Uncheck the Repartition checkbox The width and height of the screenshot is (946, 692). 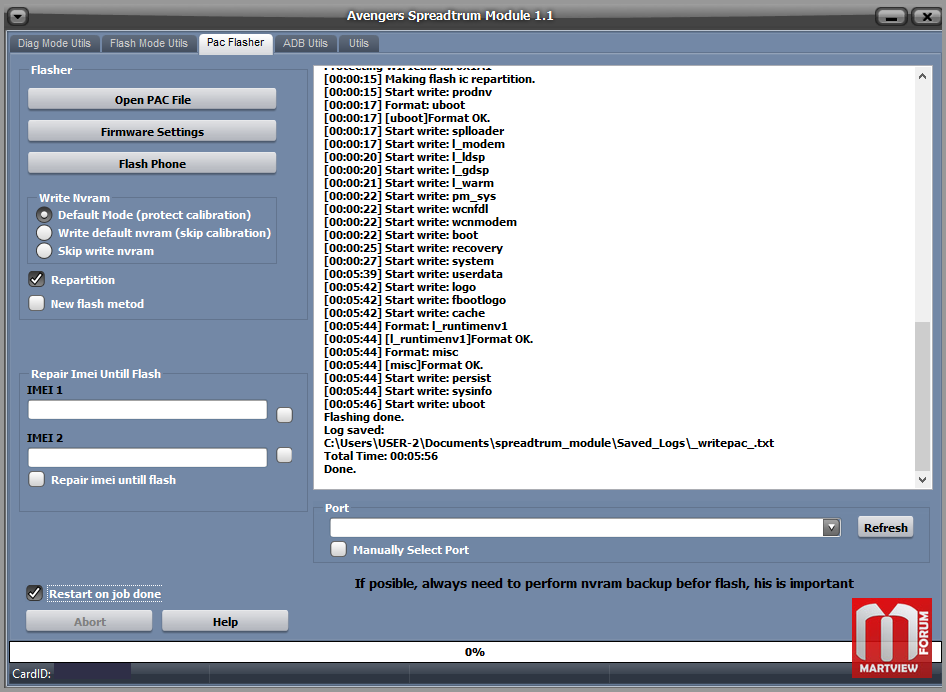point(37,279)
